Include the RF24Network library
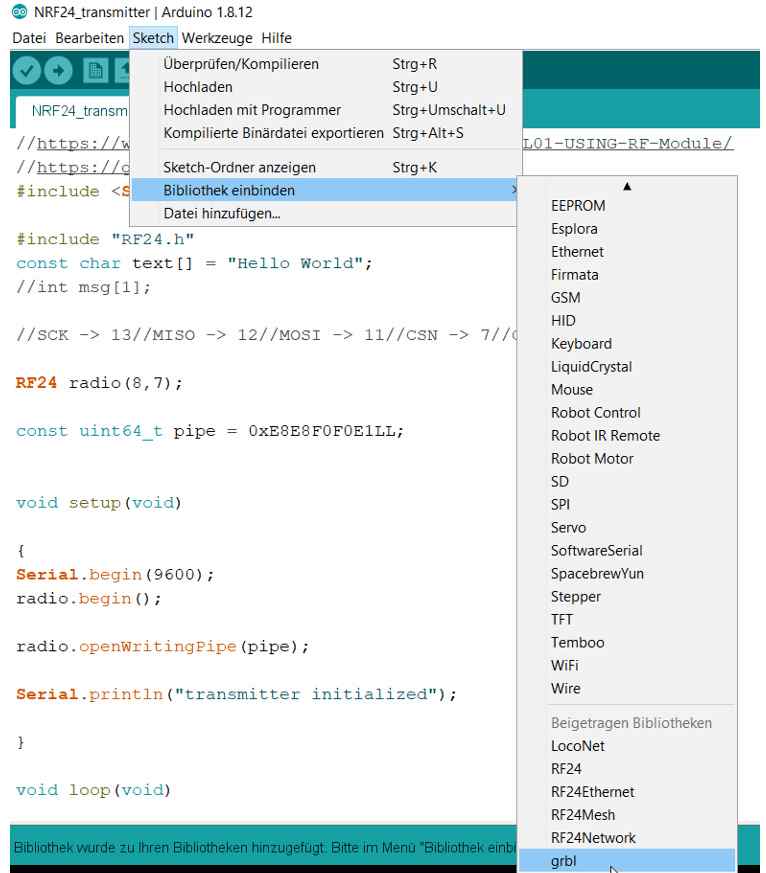Screen dimensions: 766x873 (x=593, y=838)
